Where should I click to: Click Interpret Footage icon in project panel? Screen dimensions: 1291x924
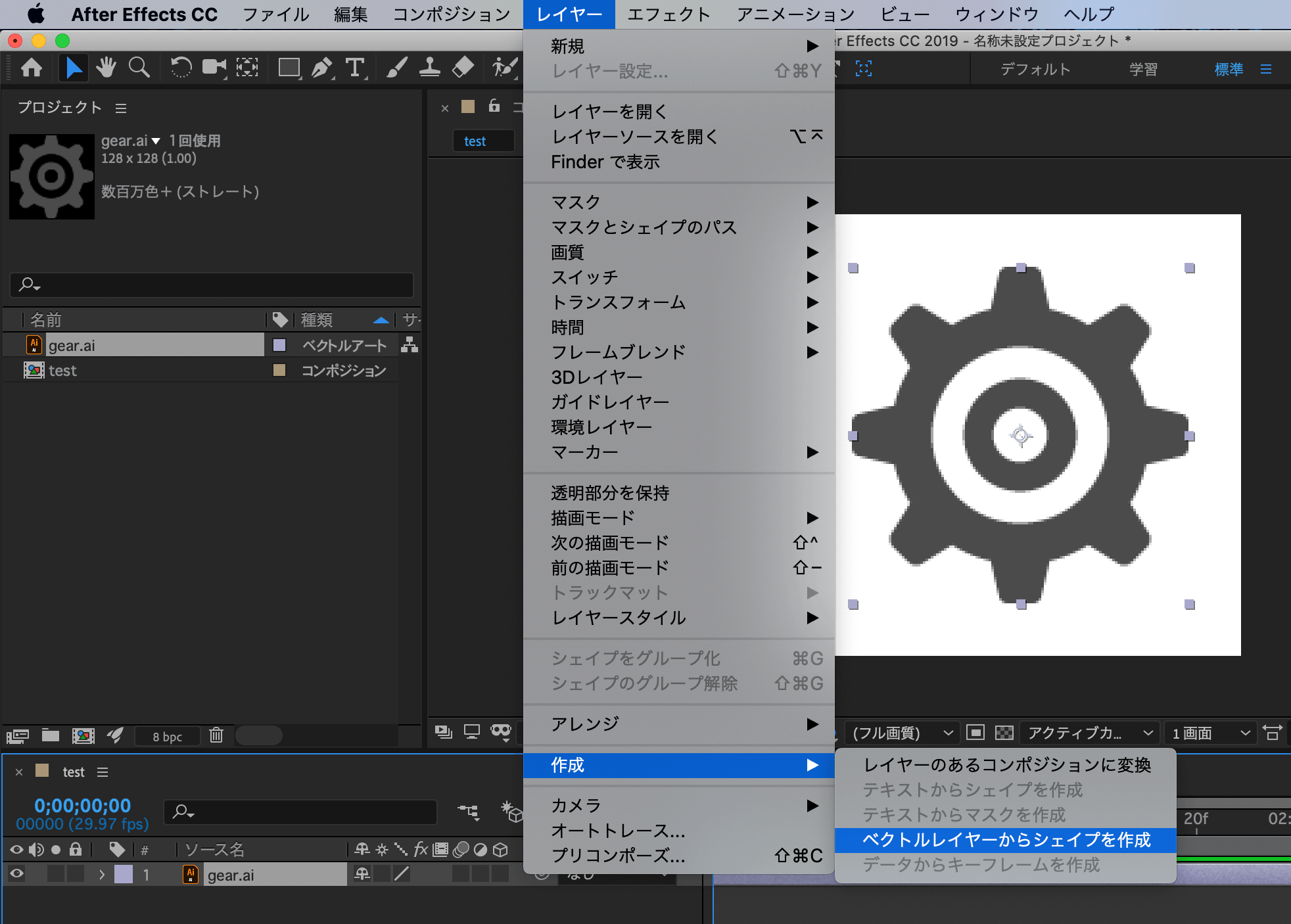pyautogui.click(x=18, y=736)
